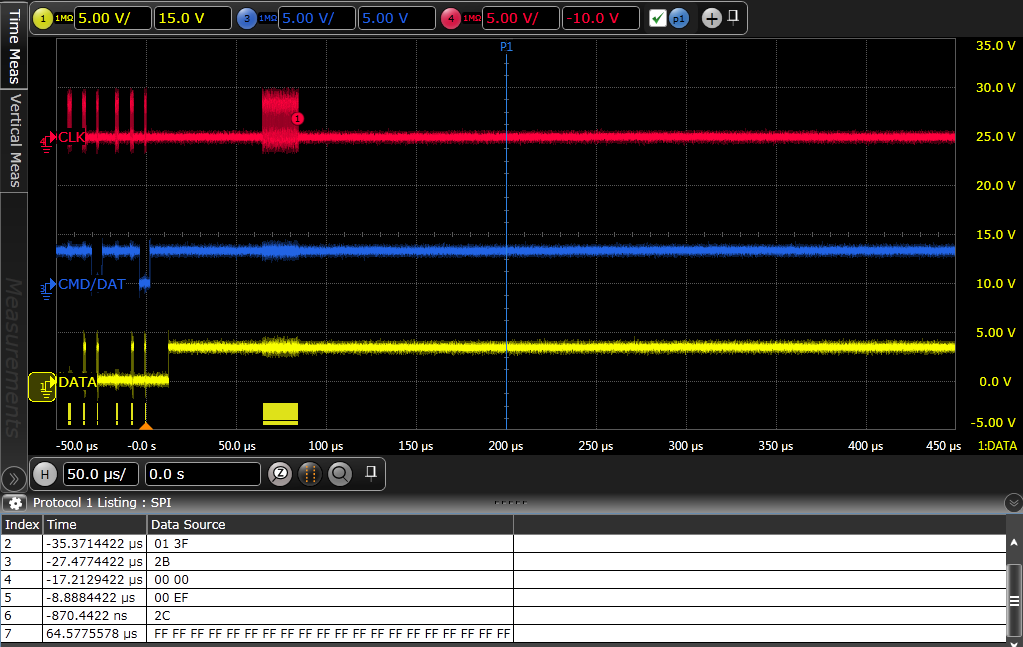This screenshot has height=647, width=1023.
Task: Expand the left sidebar with double chevron
Action: click(14, 479)
